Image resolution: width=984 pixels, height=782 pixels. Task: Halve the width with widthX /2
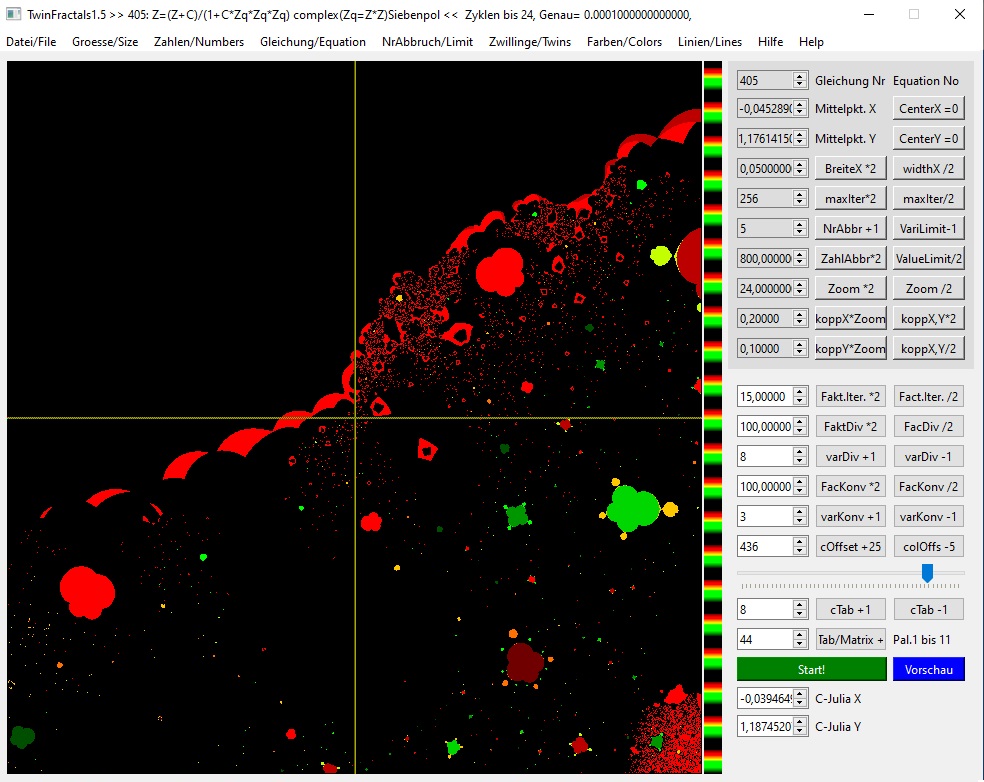tap(929, 169)
